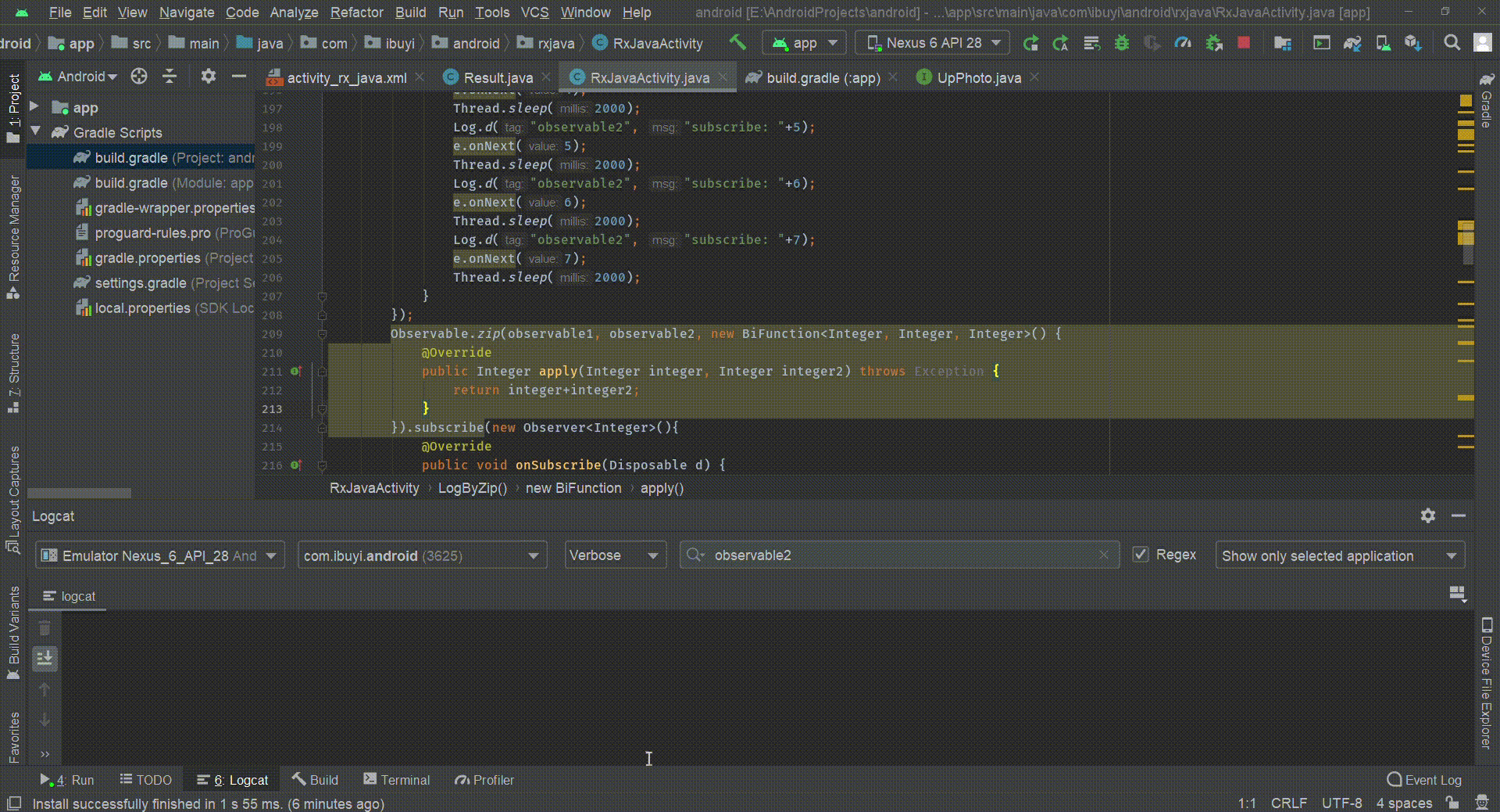Viewport: 1500px width, 812px height.
Task: Click the Project panel horizontal scrollbar
Action: [79, 493]
